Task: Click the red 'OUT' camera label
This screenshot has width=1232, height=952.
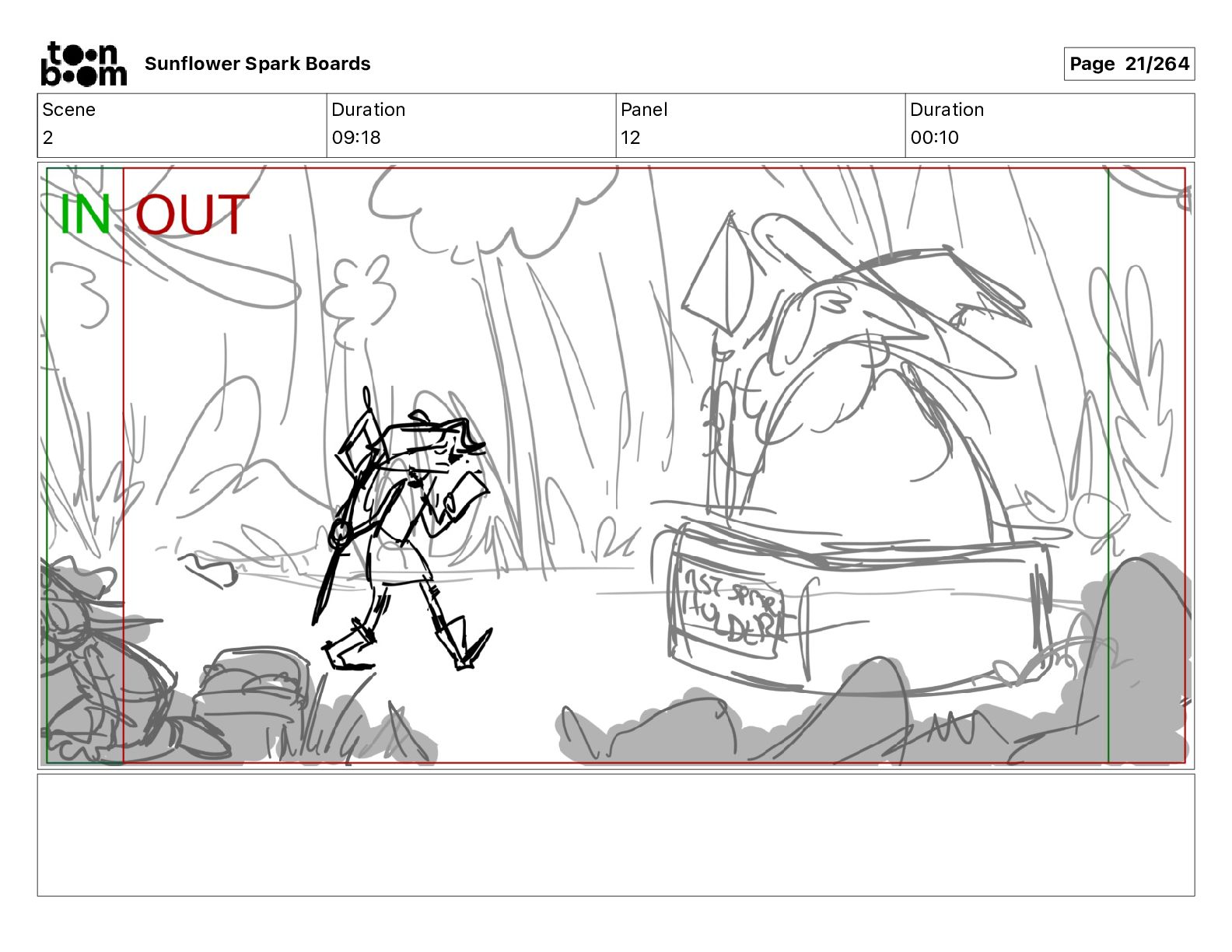Action: 191,215
